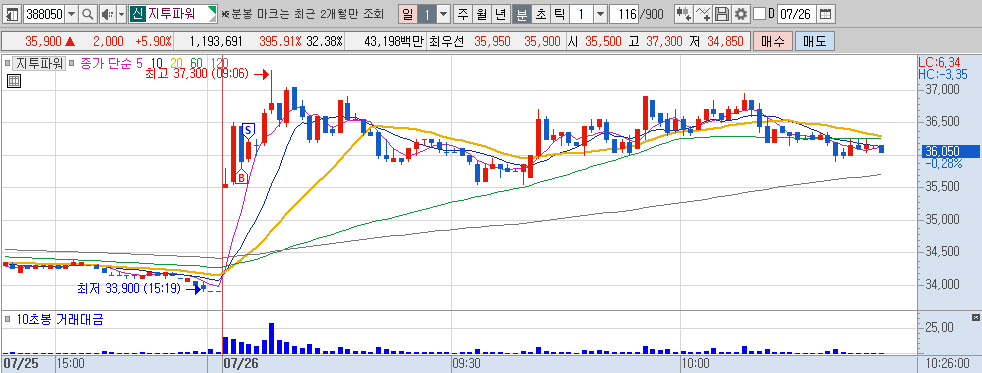Image resolution: width=982 pixels, height=373 pixels.
Task: Click the 지투파워 stock name field
Action: 173,13
